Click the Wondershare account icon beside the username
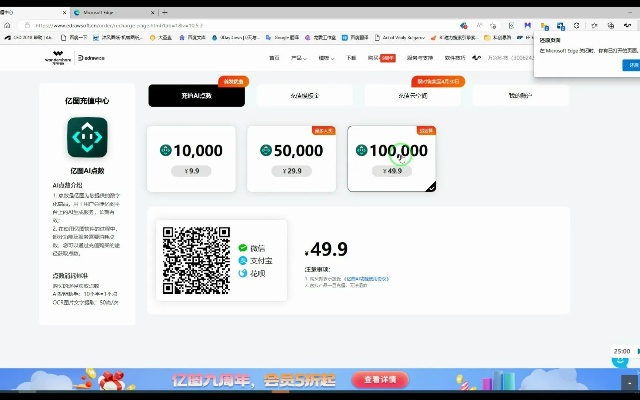Image resolution: width=640 pixels, height=400 pixels. 476,58
